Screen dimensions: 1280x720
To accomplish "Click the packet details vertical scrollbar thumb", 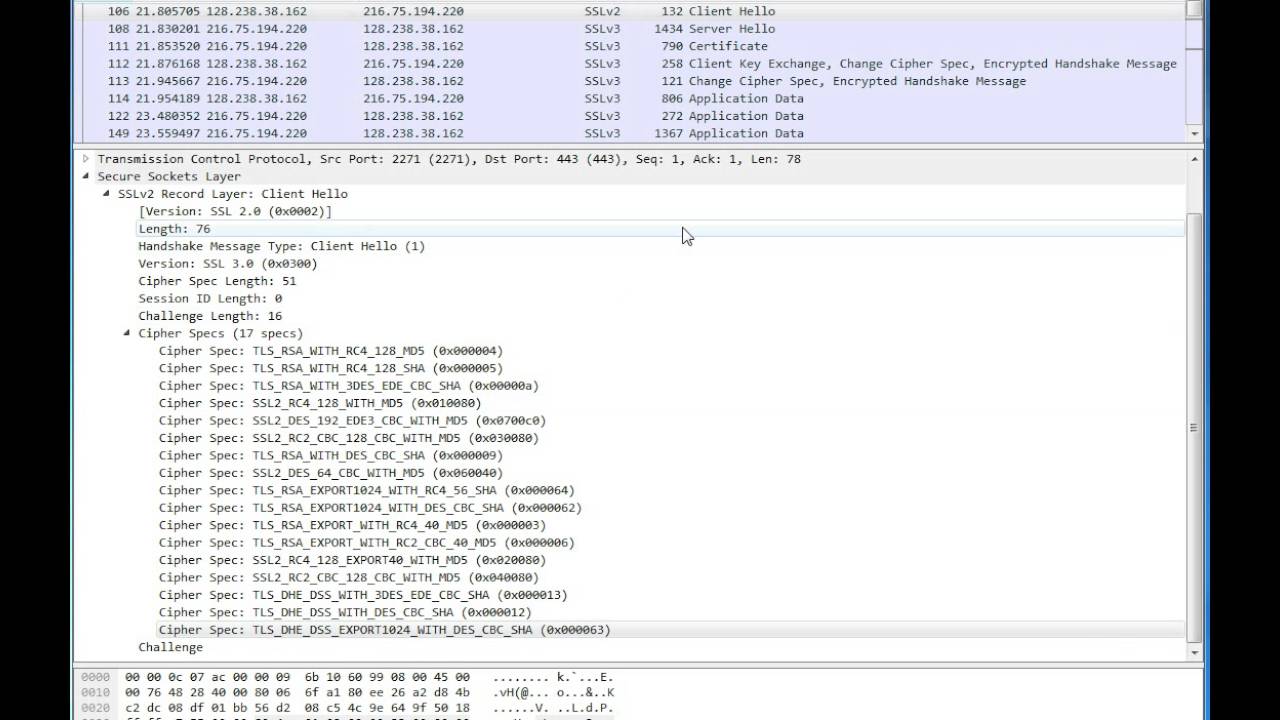I will [x=1194, y=428].
